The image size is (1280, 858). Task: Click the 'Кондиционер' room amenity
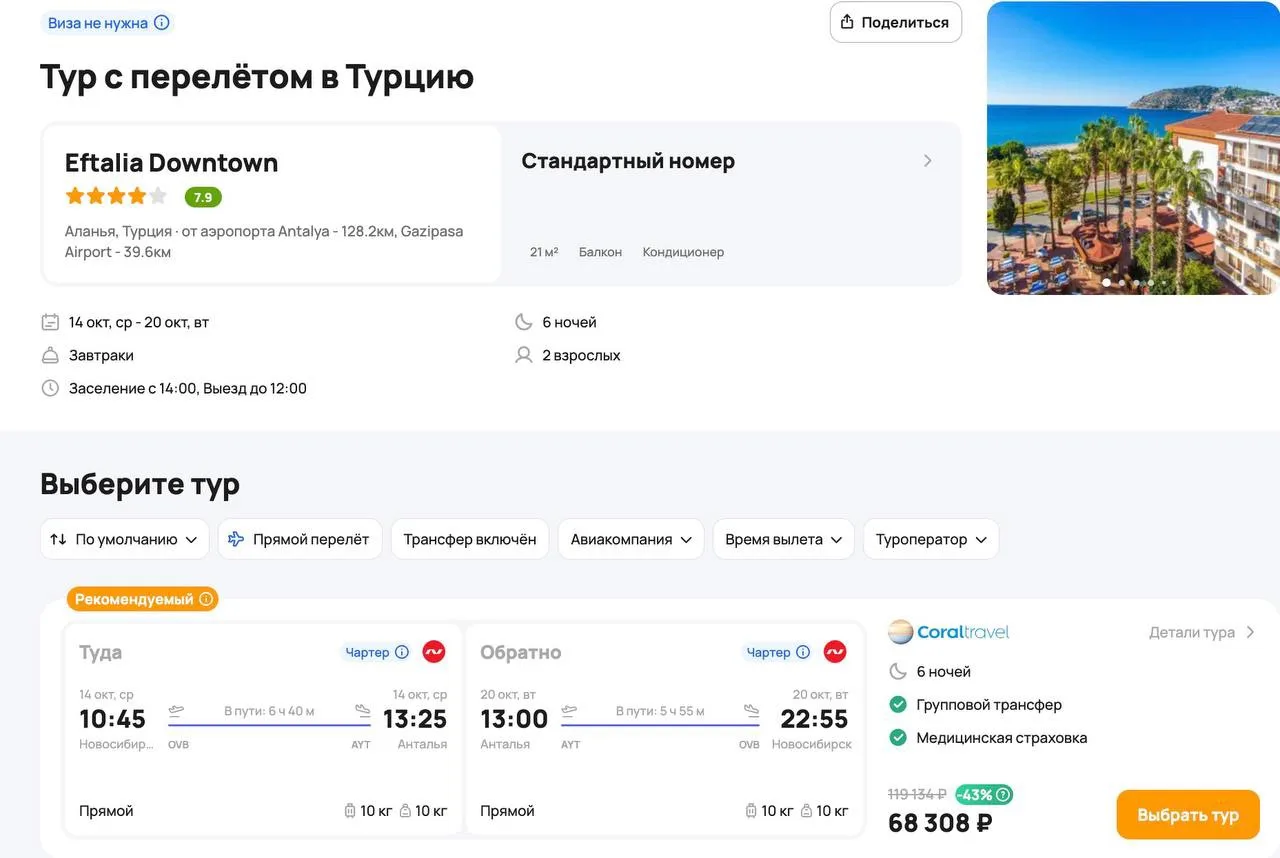683,252
